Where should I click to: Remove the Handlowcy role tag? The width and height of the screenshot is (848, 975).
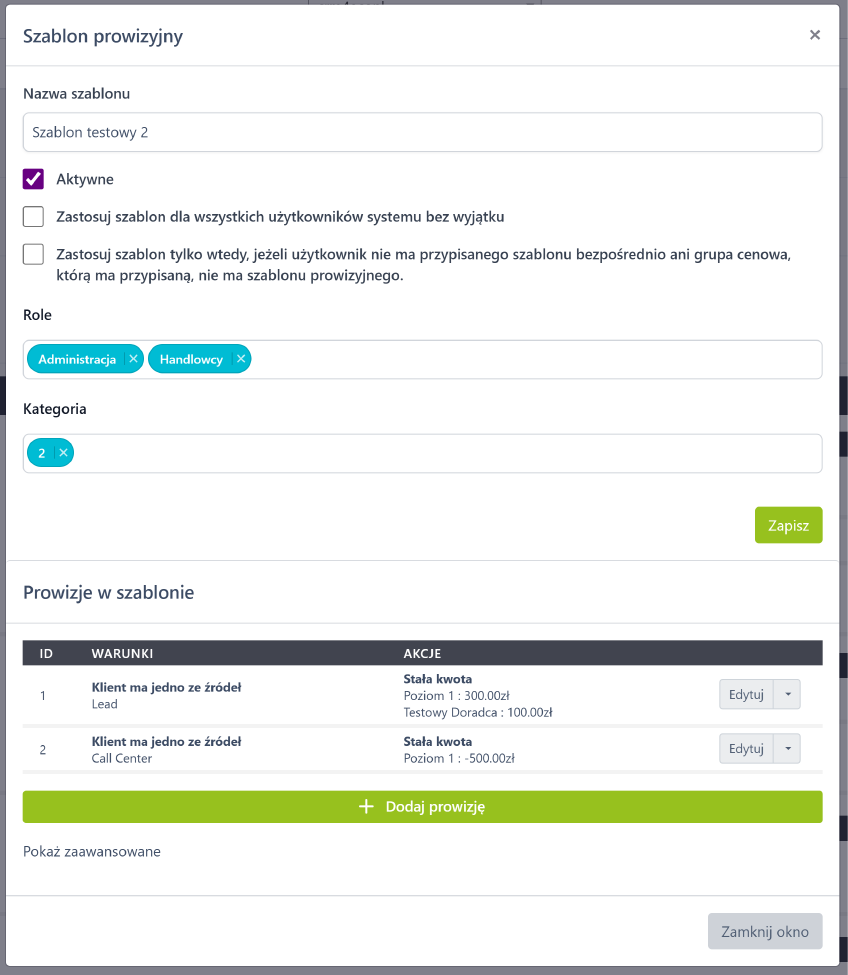point(240,359)
